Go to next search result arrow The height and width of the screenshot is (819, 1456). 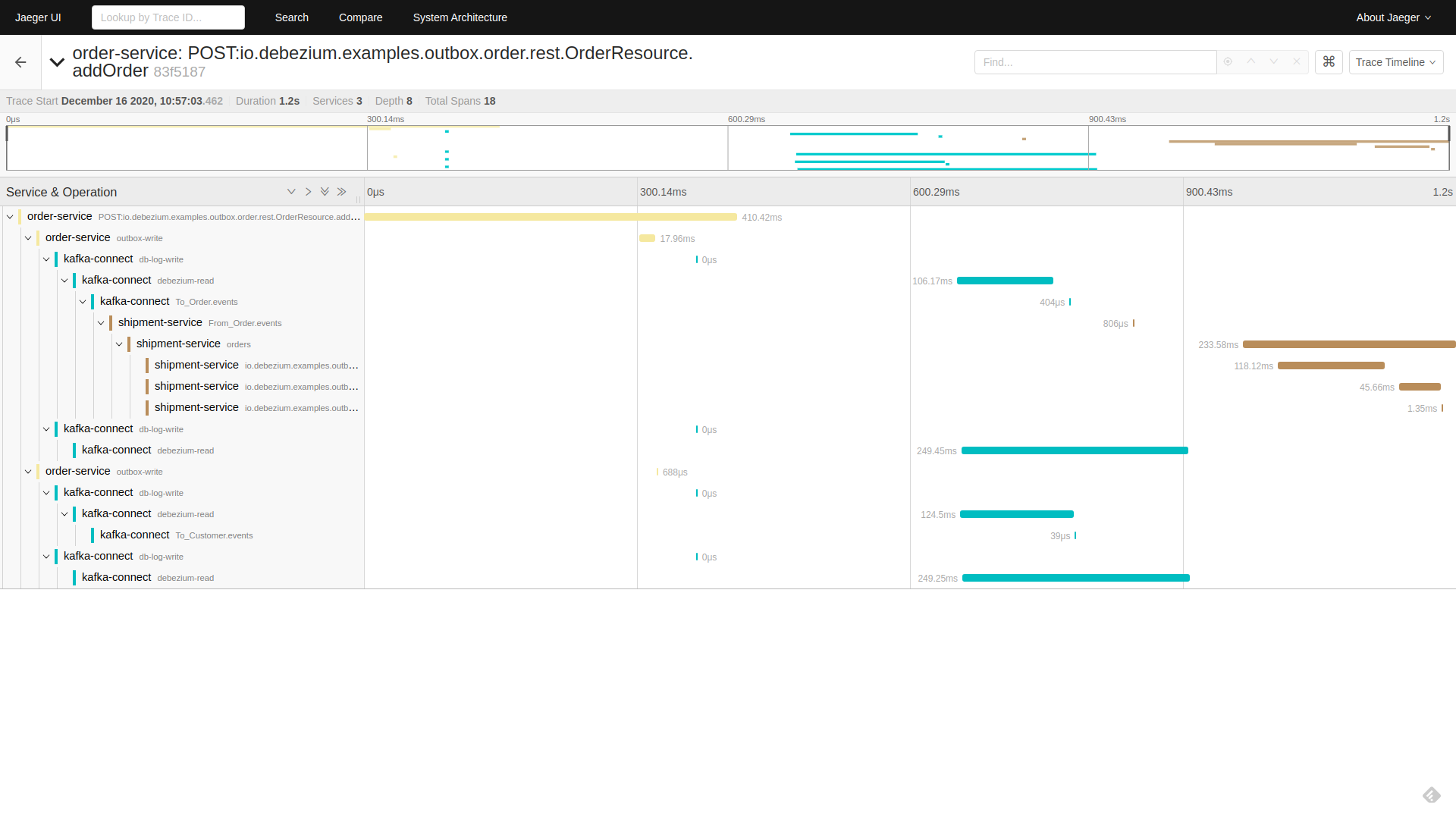(x=1274, y=62)
